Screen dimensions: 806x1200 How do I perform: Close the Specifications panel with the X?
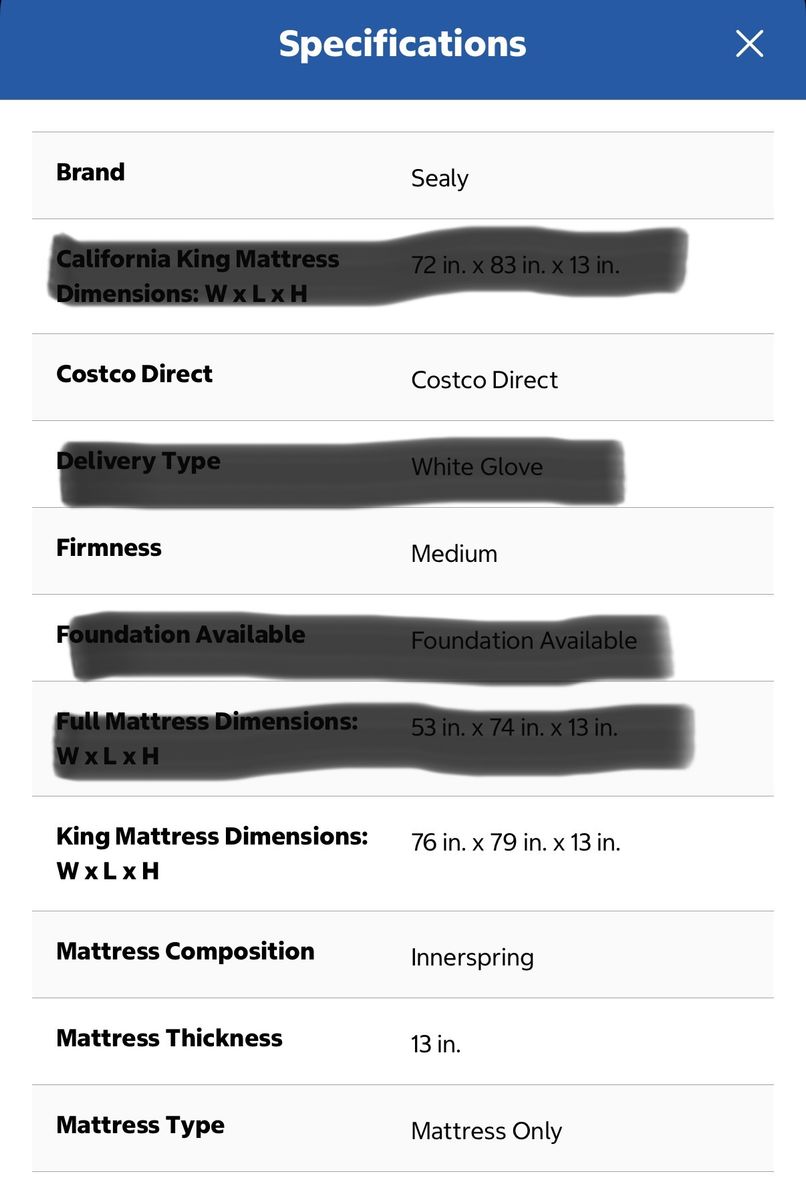(749, 43)
